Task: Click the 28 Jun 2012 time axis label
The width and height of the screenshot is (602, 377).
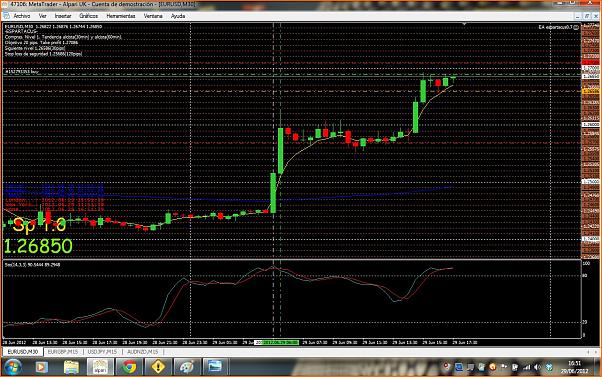Action: pos(14,342)
